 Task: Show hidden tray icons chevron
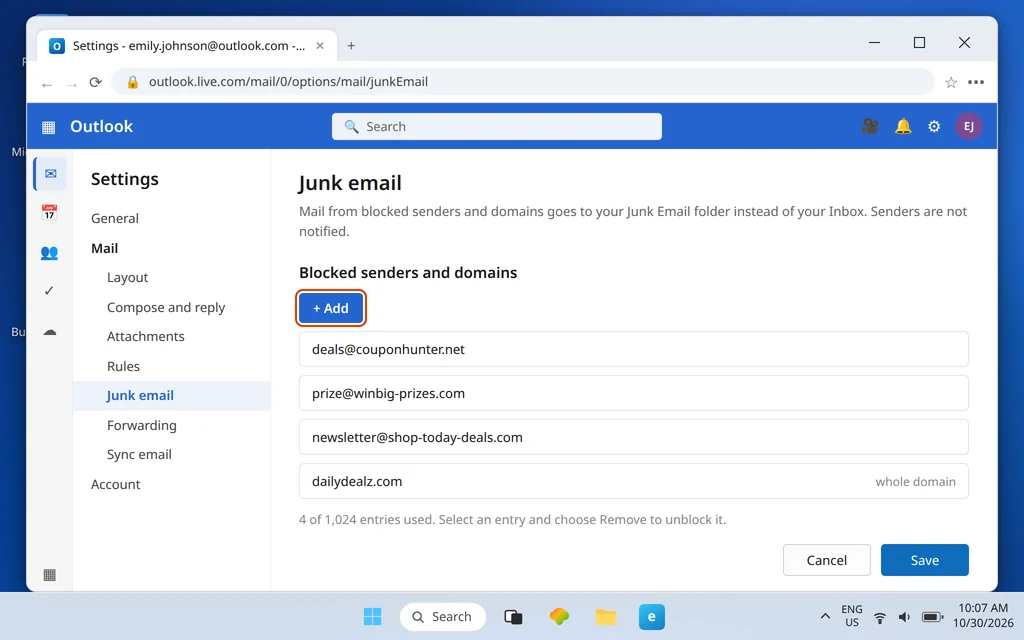tap(825, 616)
